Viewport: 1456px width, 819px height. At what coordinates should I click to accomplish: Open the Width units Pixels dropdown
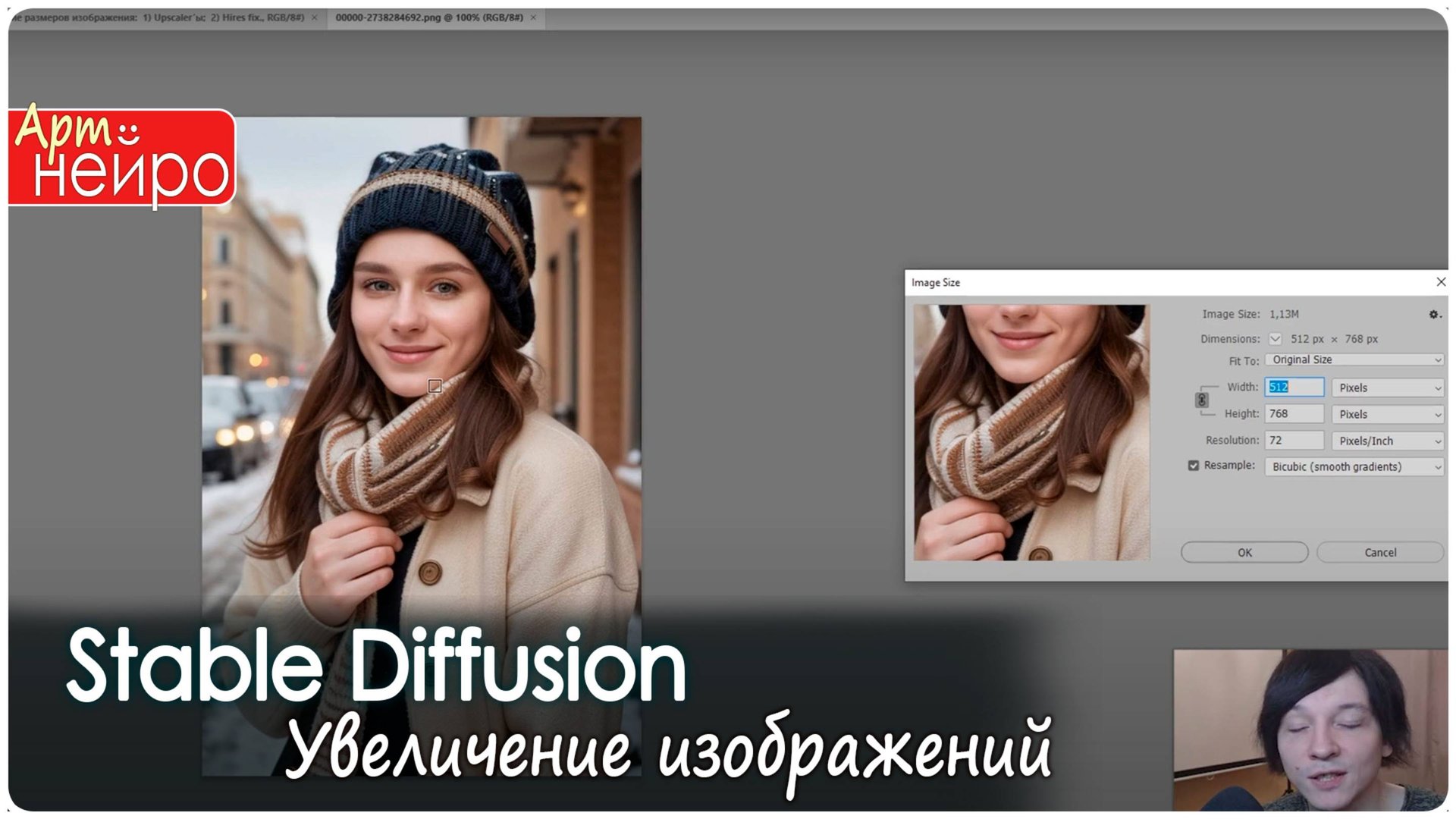click(1386, 388)
